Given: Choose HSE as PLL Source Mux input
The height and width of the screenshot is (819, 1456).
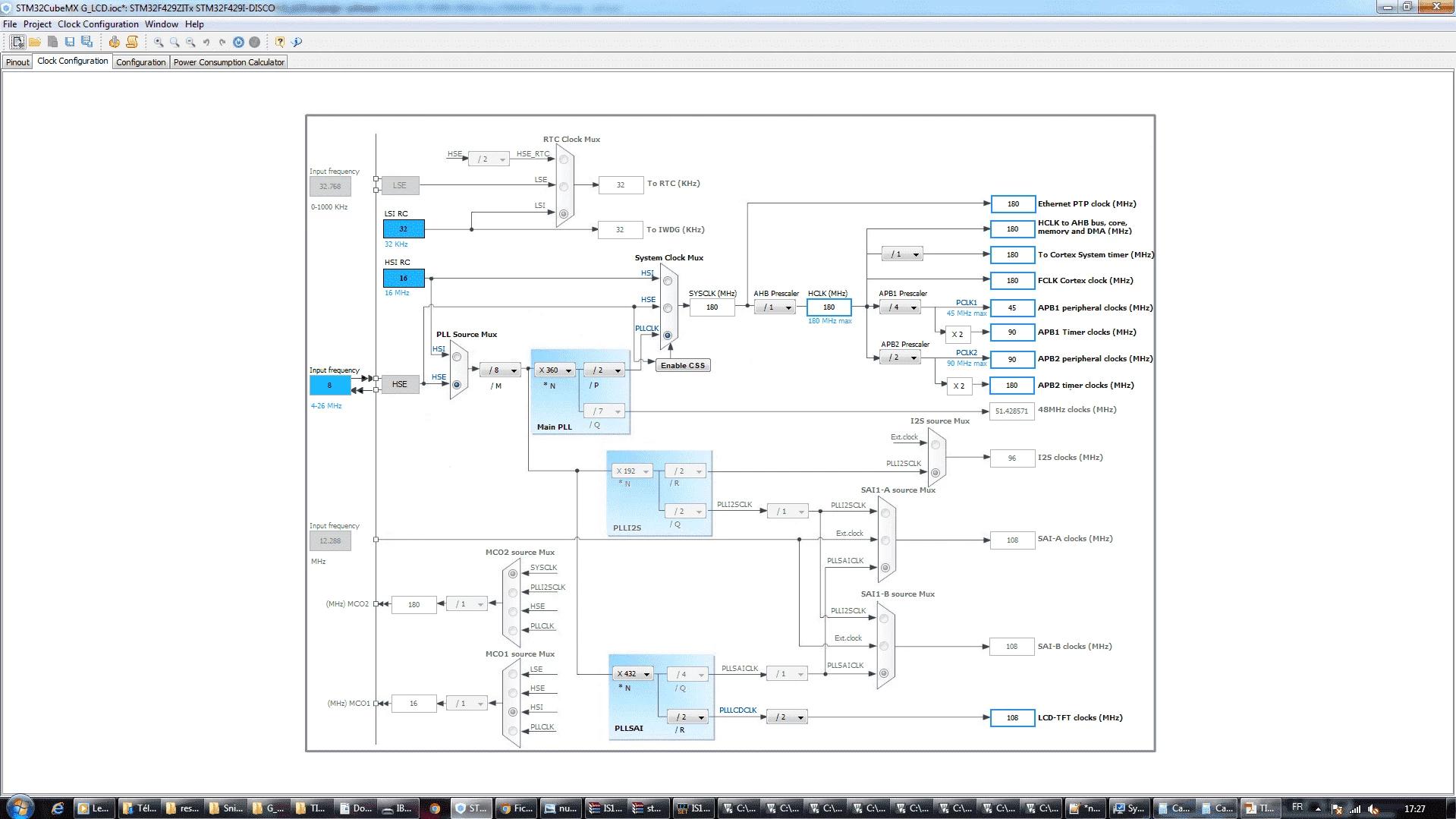Looking at the screenshot, I should pyautogui.click(x=457, y=385).
